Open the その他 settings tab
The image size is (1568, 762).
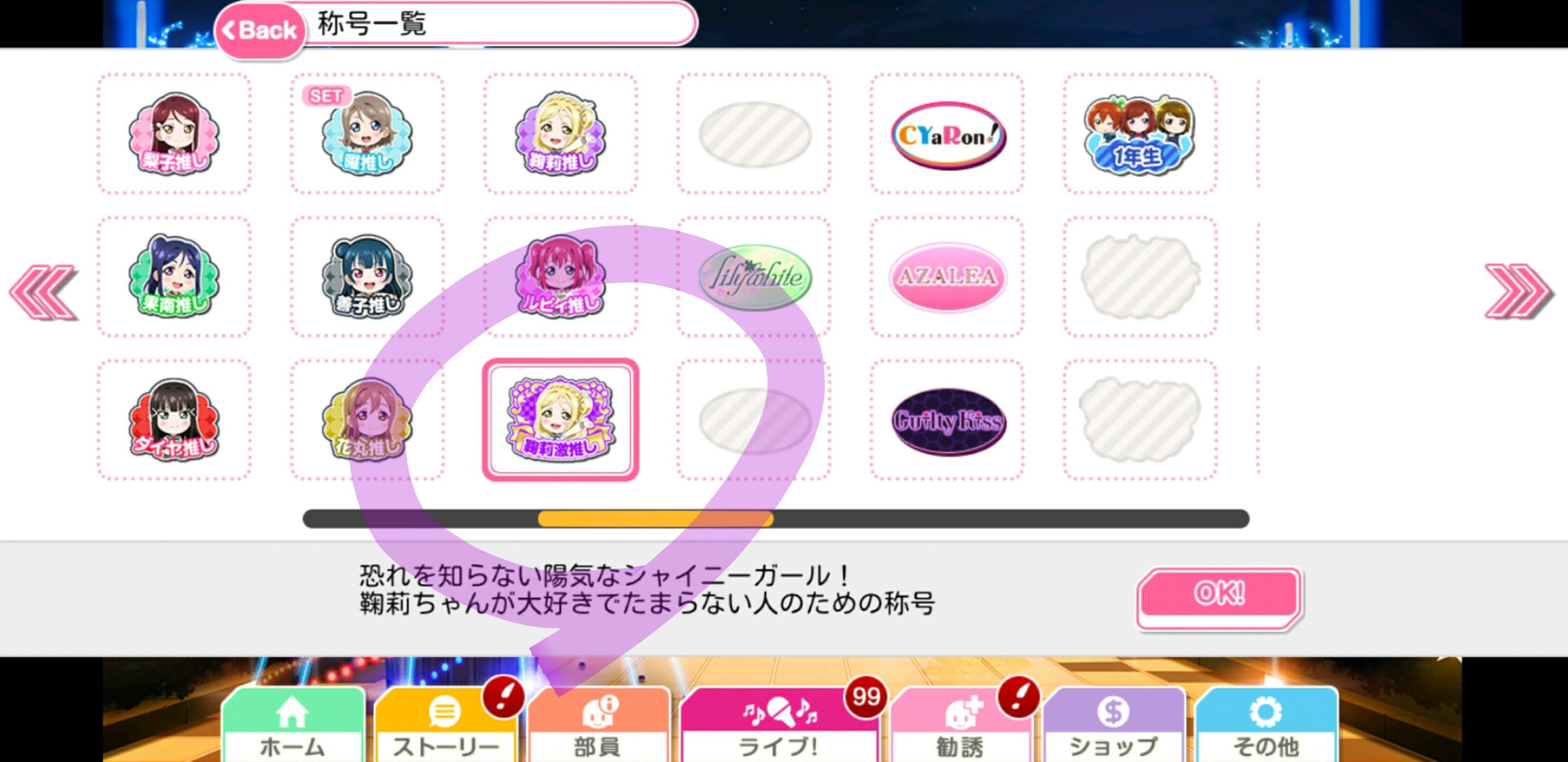[x=1266, y=725]
